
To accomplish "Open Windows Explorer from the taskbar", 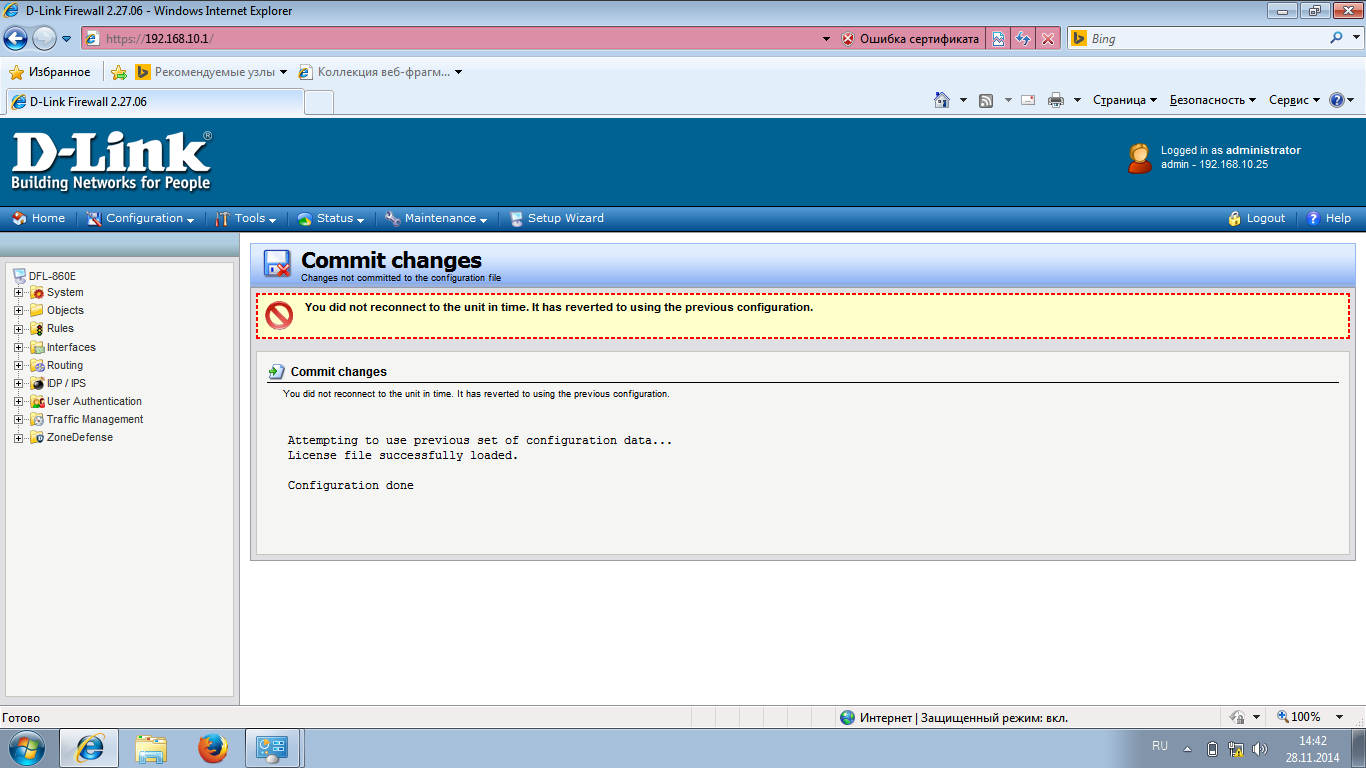I will point(151,748).
